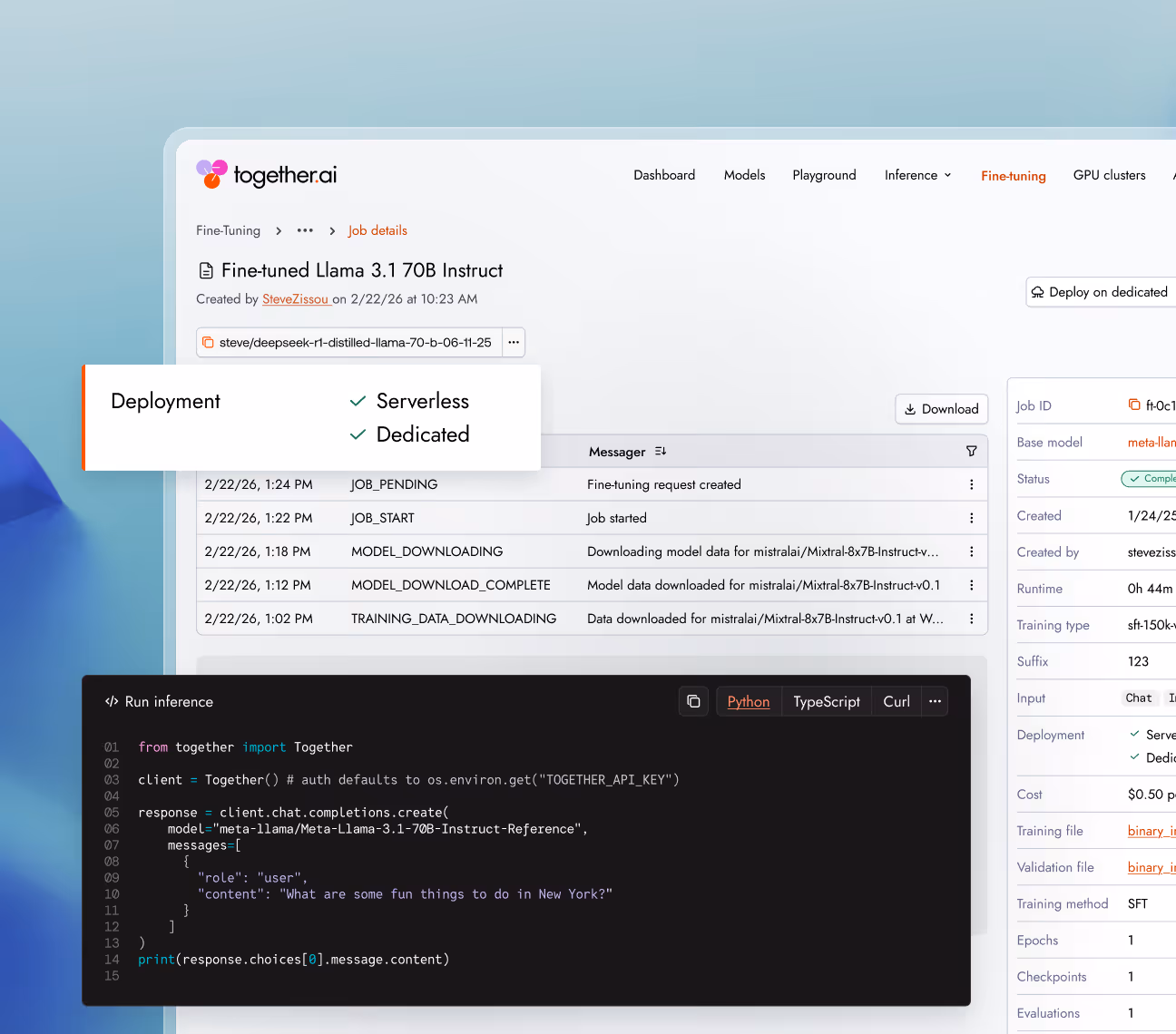The image size is (1176, 1034).
Task: Click the Run inference code icon
Action: 112,701
